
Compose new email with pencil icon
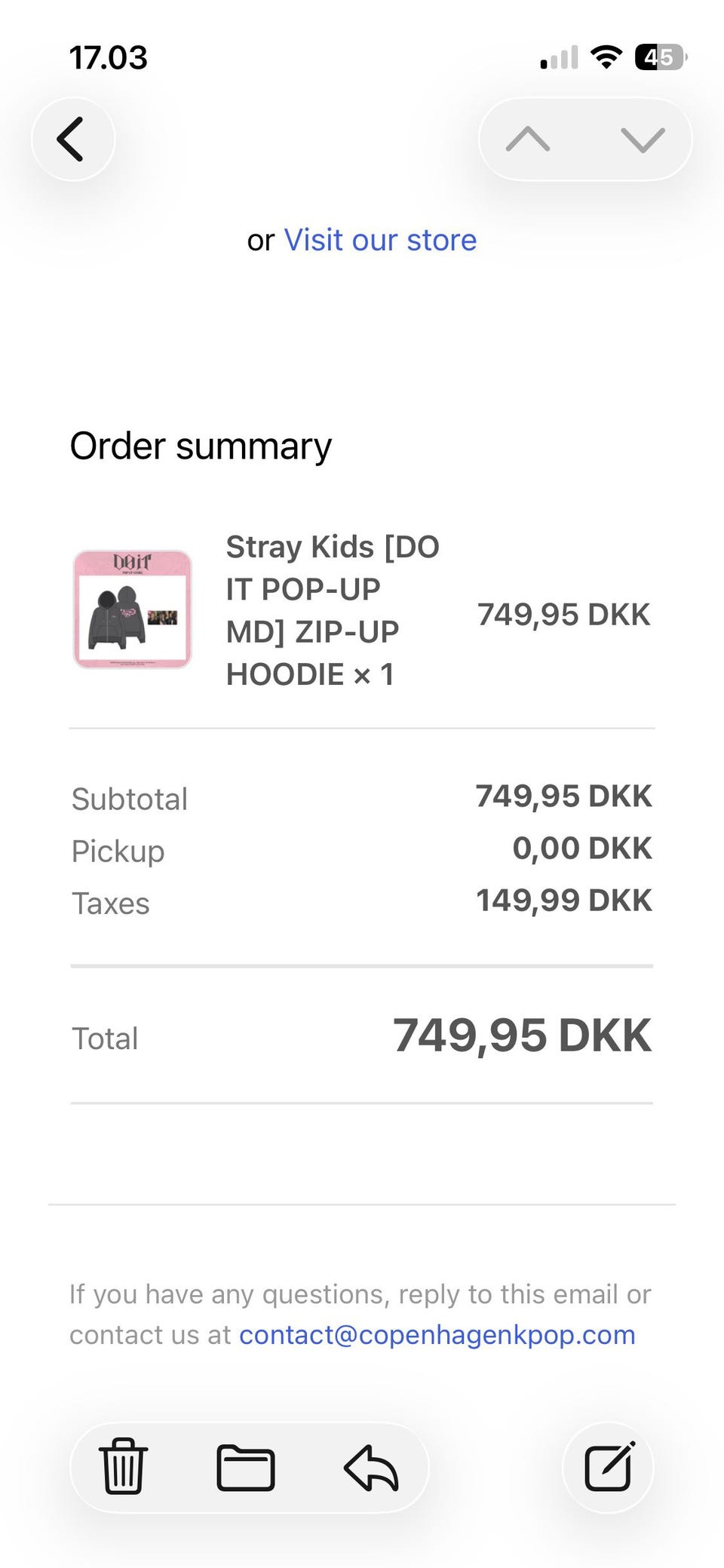(609, 1467)
